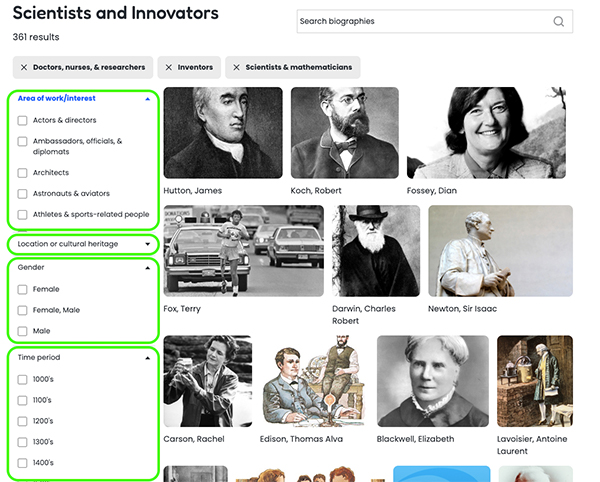Screen dimensions: 600x482
Task: Remove the Doctors, nurses, & researchers filter
Action: (x=24, y=67)
